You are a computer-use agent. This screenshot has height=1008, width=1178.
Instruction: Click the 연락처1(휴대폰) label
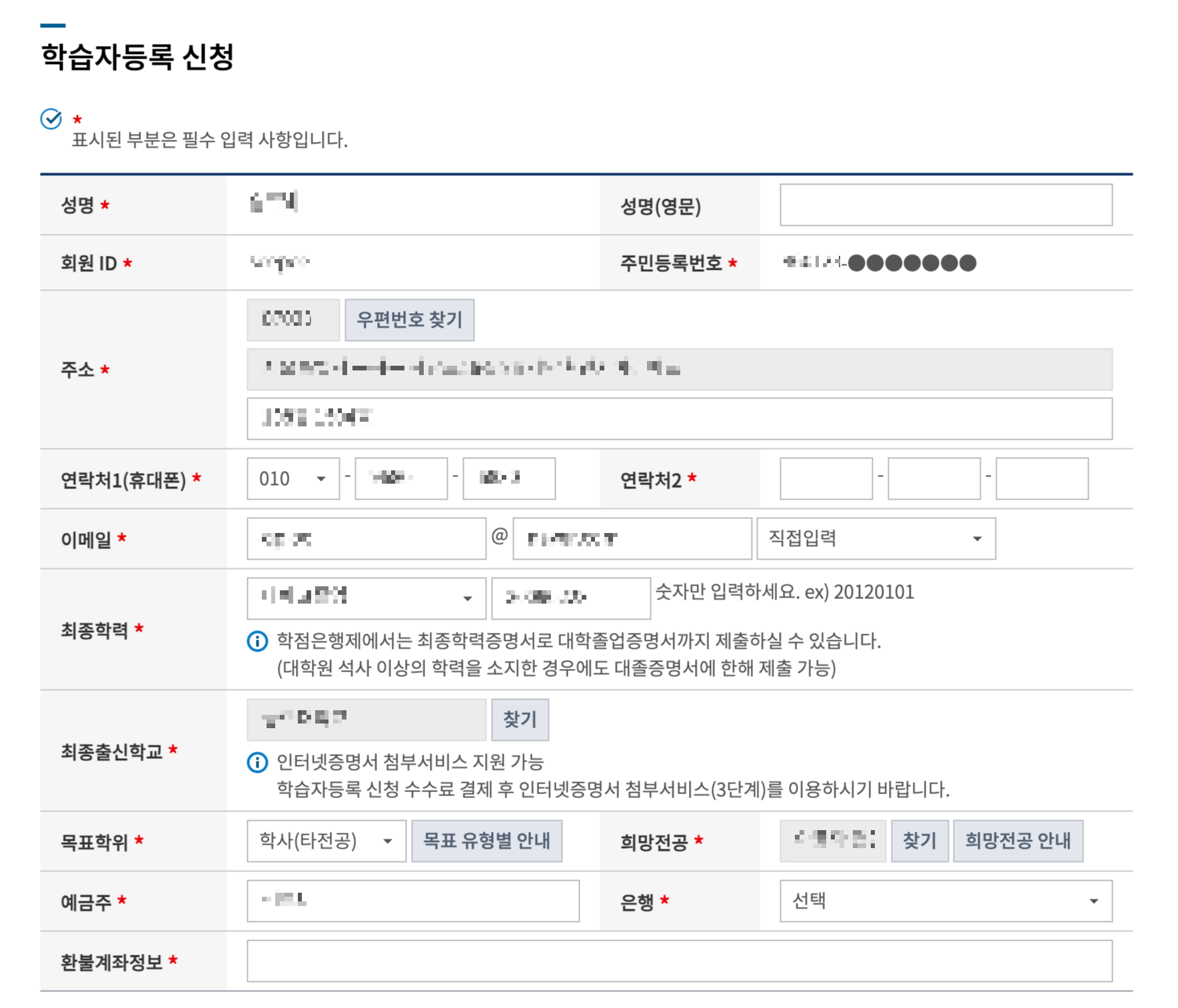coord(123,480)
